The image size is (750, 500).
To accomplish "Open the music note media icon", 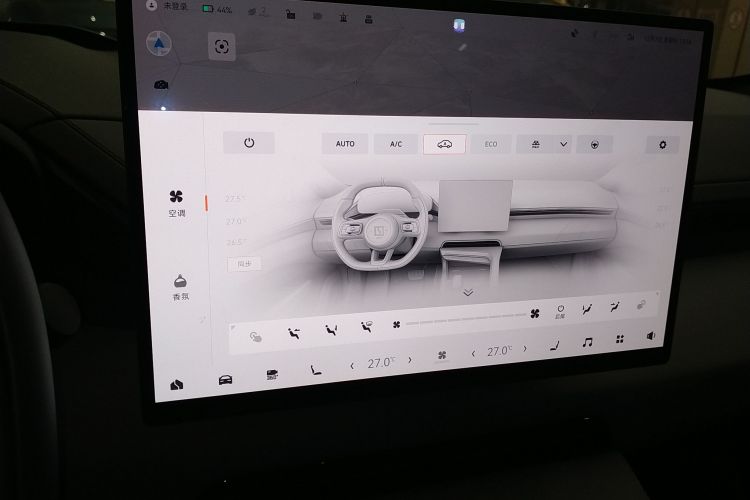I will pos(587,342).
